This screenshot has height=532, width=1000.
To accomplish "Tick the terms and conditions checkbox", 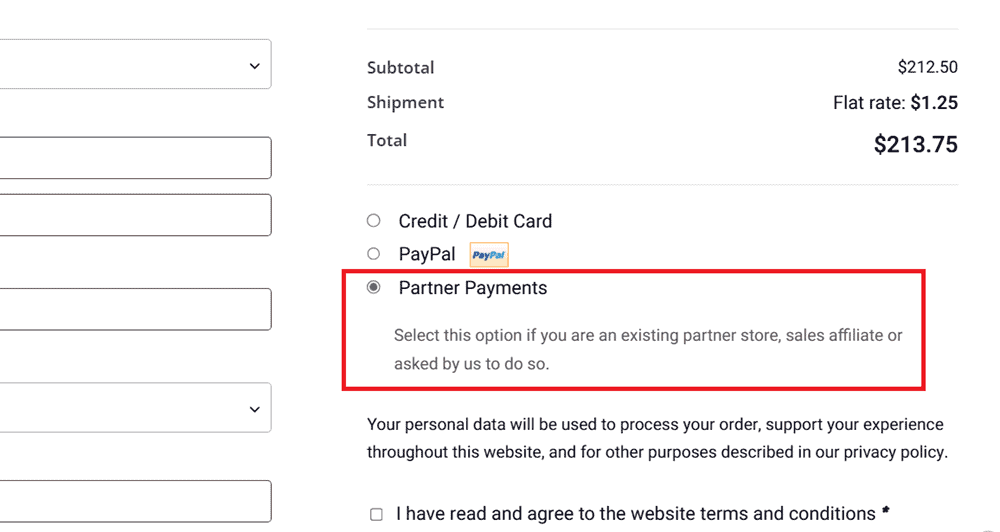I will click(376, 515).
